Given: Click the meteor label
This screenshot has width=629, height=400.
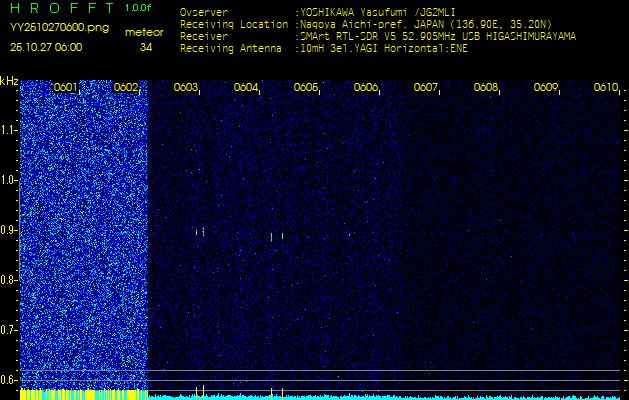Looking at the screenshot, I should (x=144, y=33).
